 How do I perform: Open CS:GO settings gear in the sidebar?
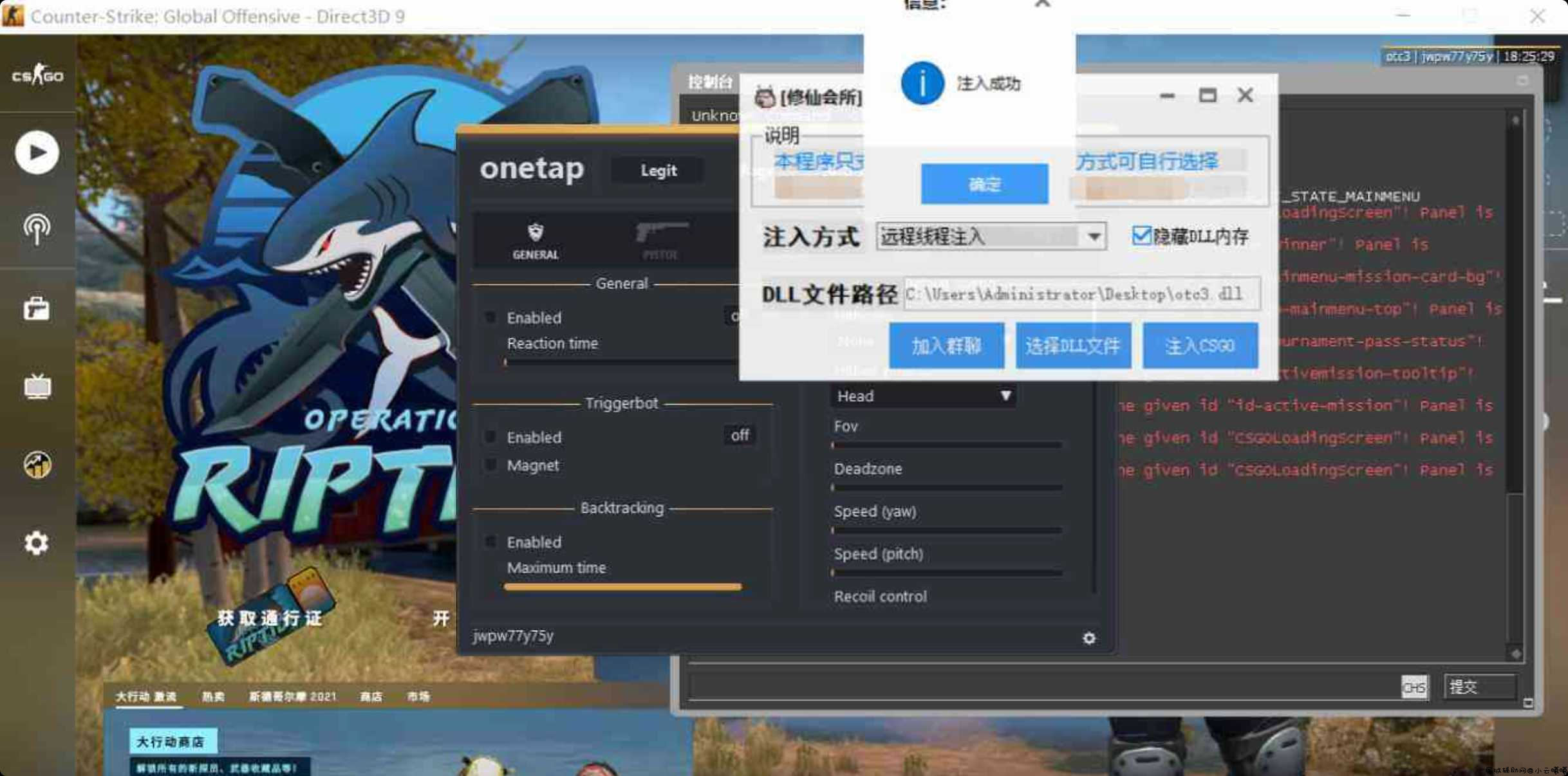[x=37, y=543]
